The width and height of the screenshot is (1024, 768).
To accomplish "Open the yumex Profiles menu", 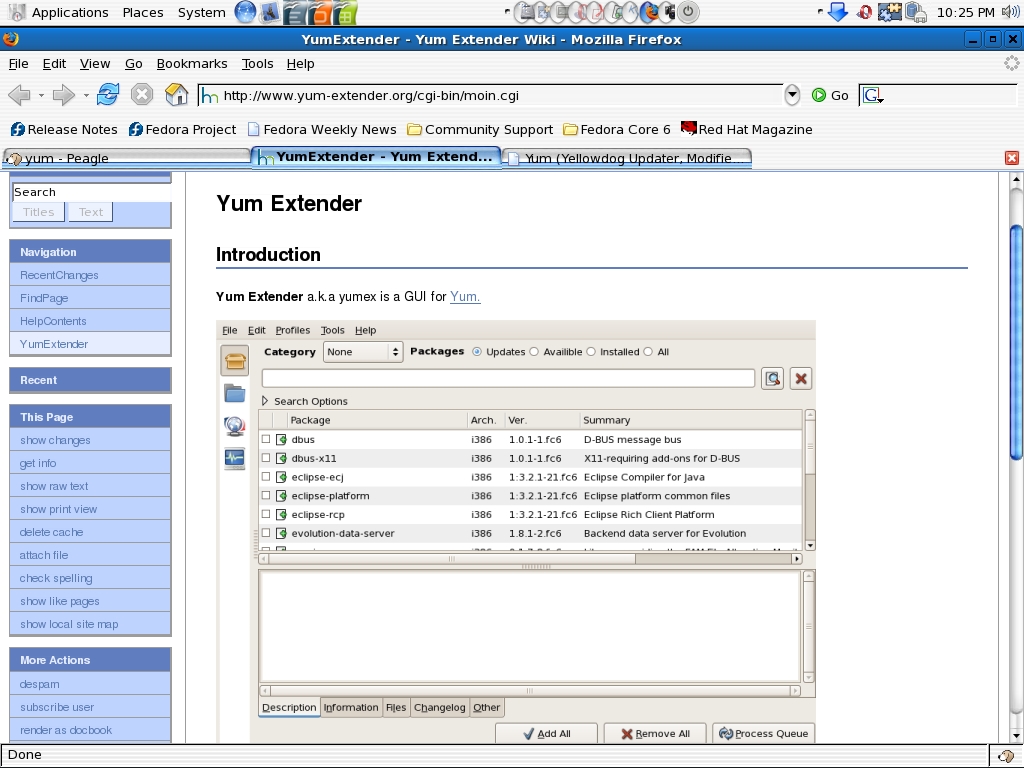I will coord(293,330).
